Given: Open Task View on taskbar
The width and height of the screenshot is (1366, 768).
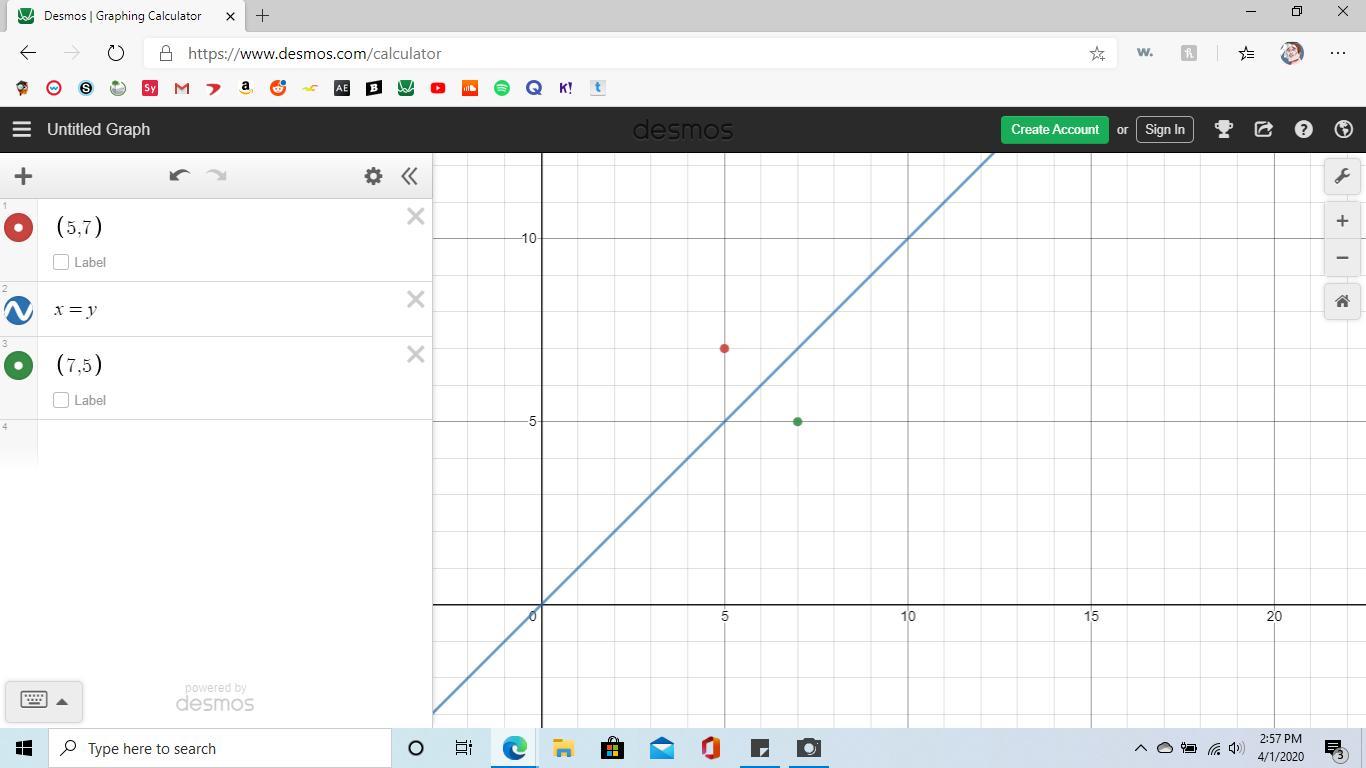Looking at the screenshot, I should tap(464, 748).
